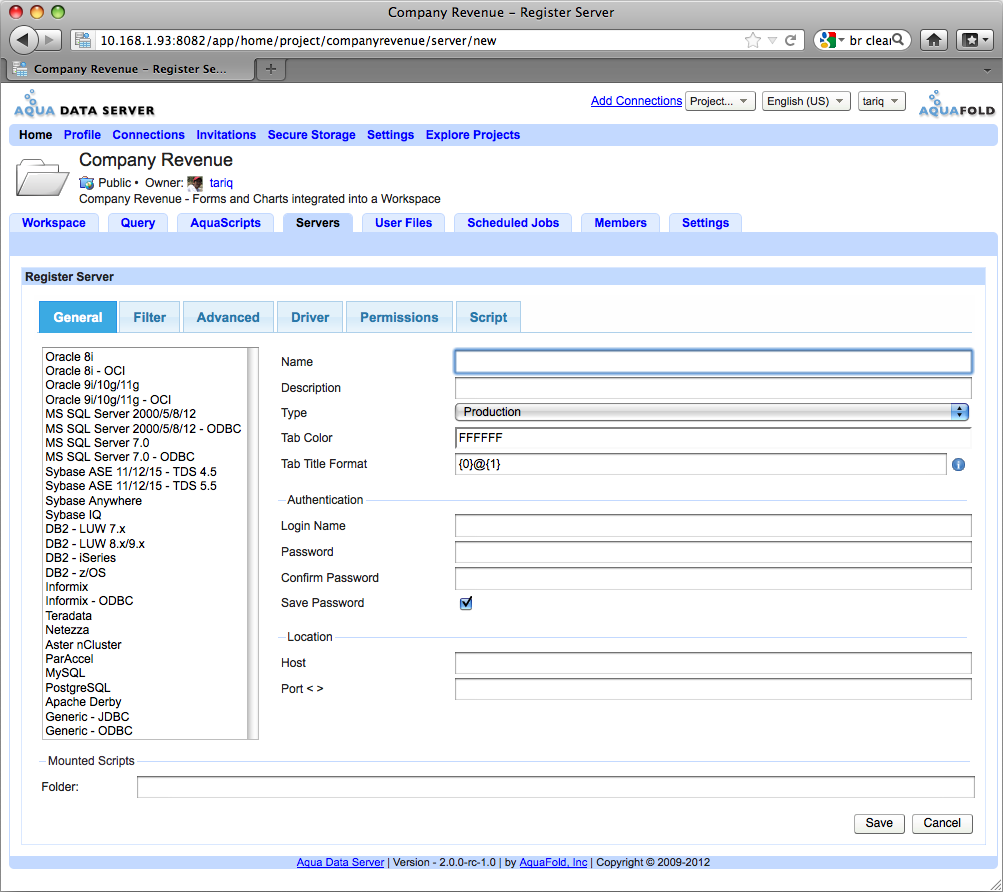Open the Workspace project tab
The image size is (1003, 892).
coord(54,223)
